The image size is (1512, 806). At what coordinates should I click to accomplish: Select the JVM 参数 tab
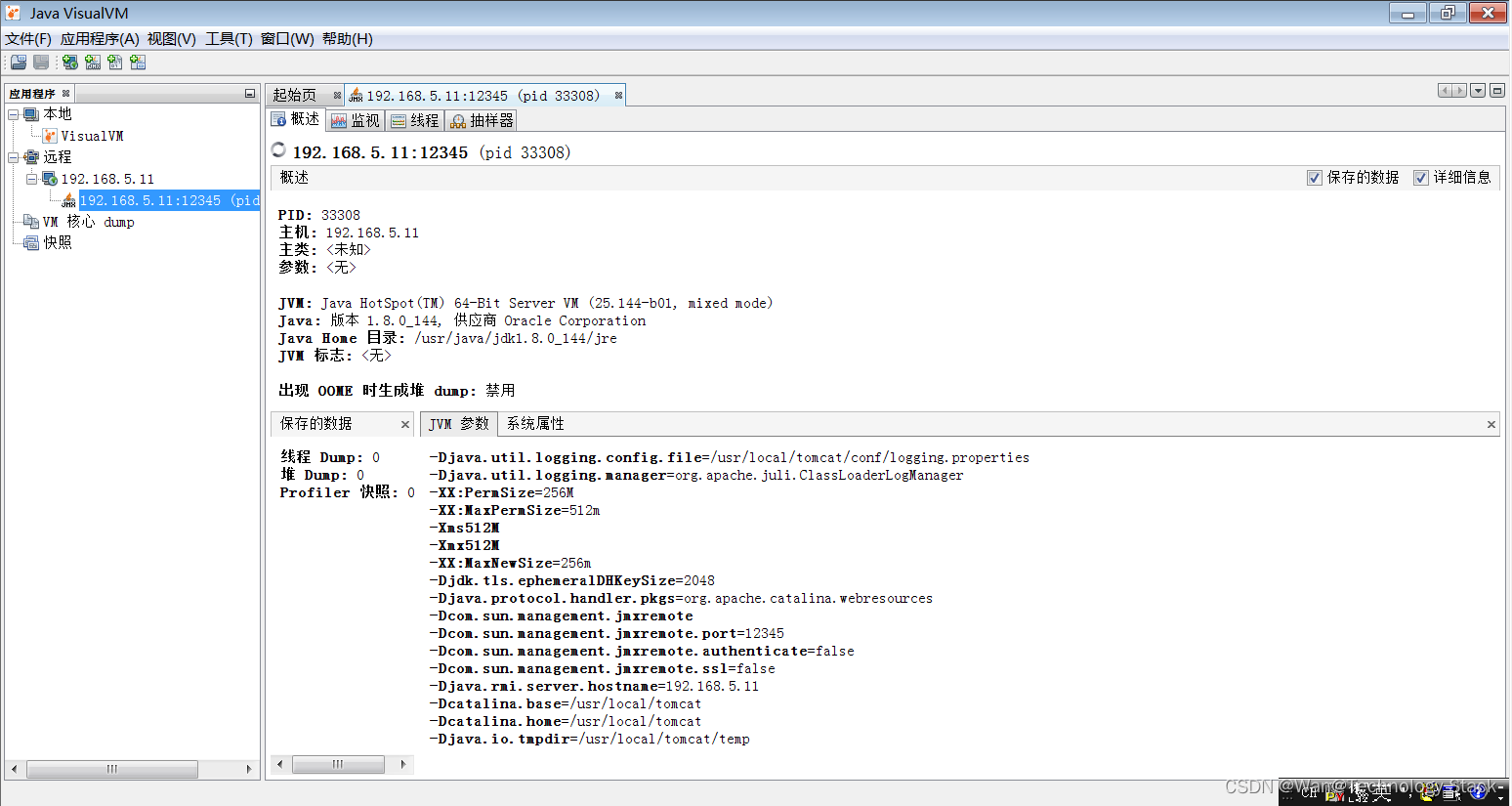pos(459,424)
